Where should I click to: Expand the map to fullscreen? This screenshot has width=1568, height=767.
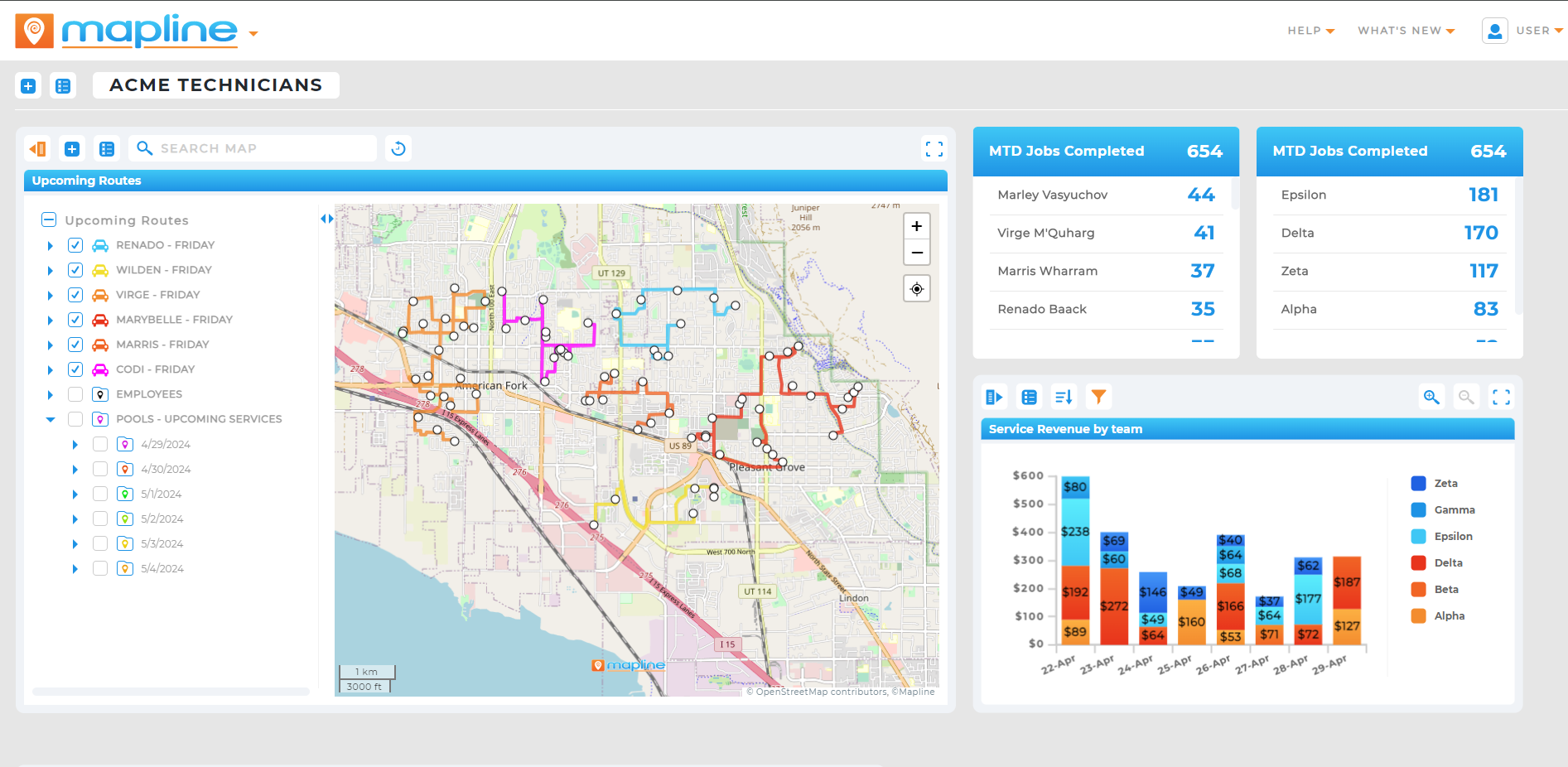coord(934,148)
